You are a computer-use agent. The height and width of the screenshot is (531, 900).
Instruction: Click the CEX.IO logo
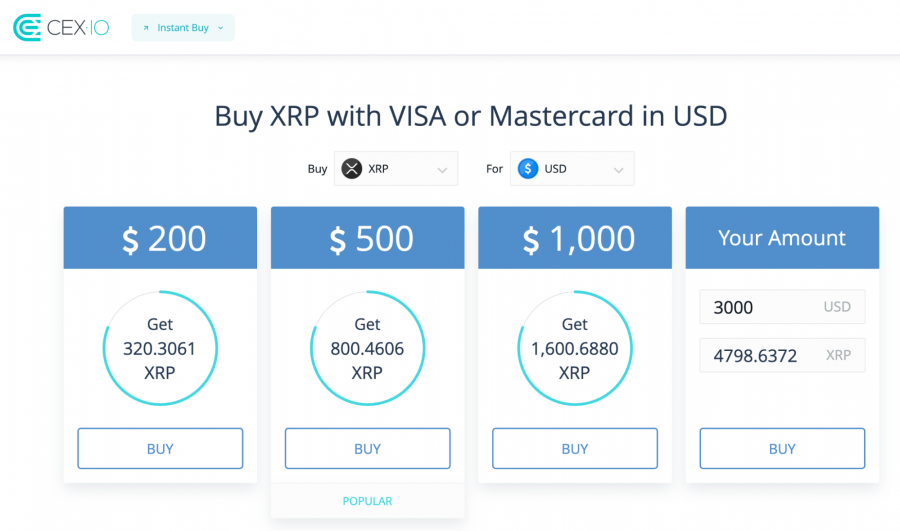61,28
